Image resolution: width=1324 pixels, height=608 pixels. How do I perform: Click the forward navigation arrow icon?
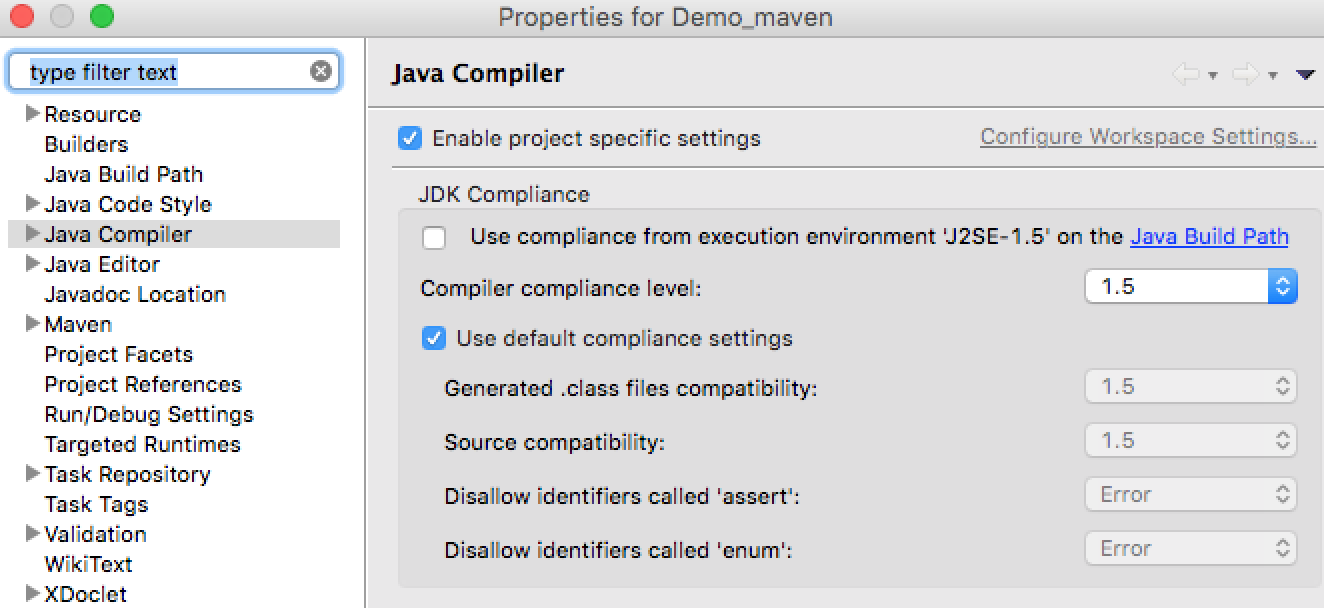[x=1245, y=74]
